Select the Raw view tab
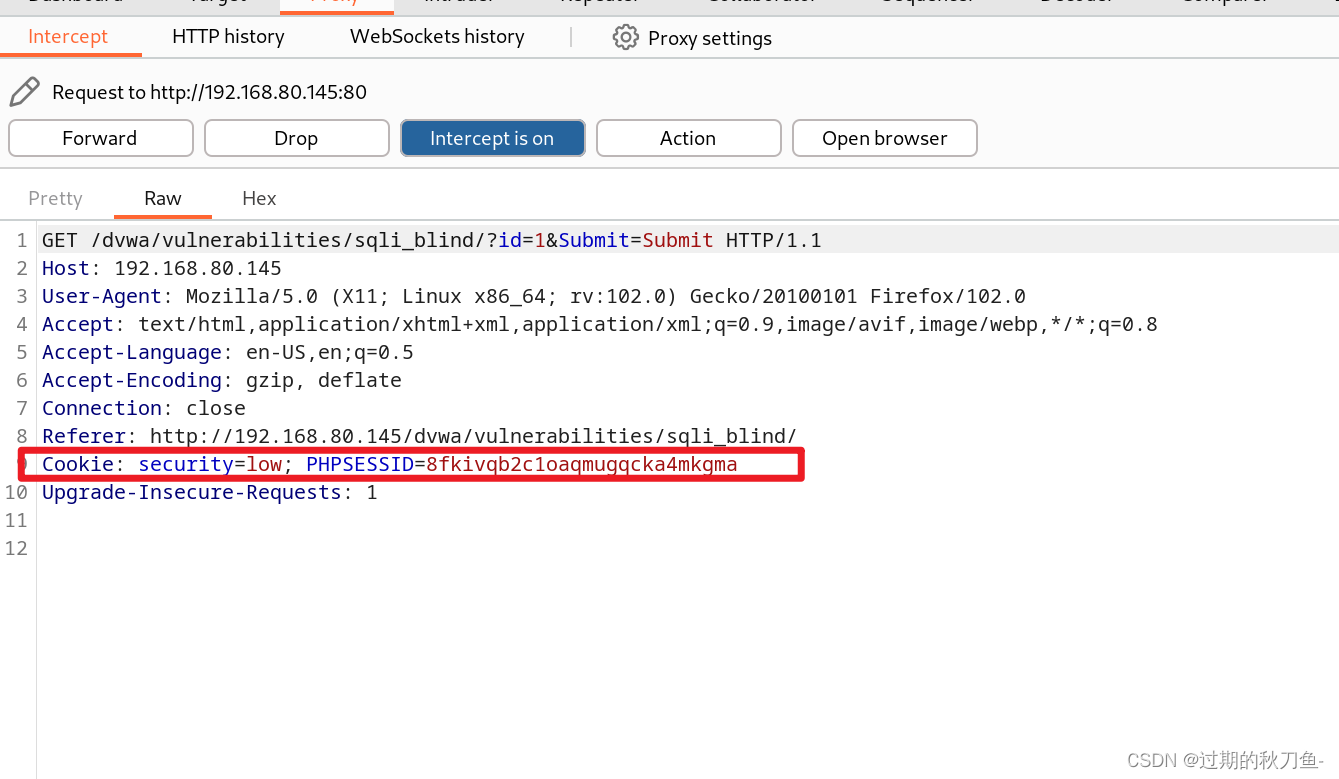1339x779 pixels. (x=163, y=198)
